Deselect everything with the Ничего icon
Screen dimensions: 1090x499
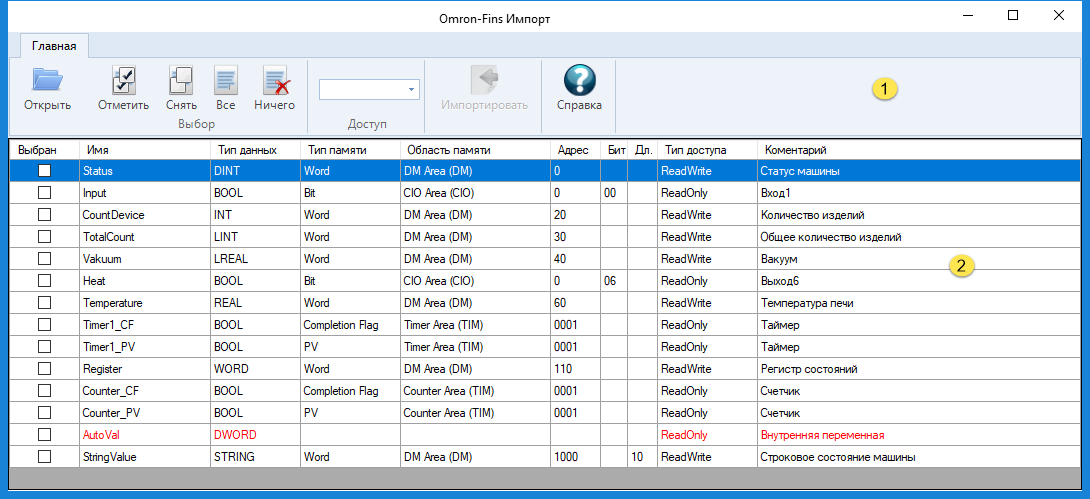click(x=275, y=80)
